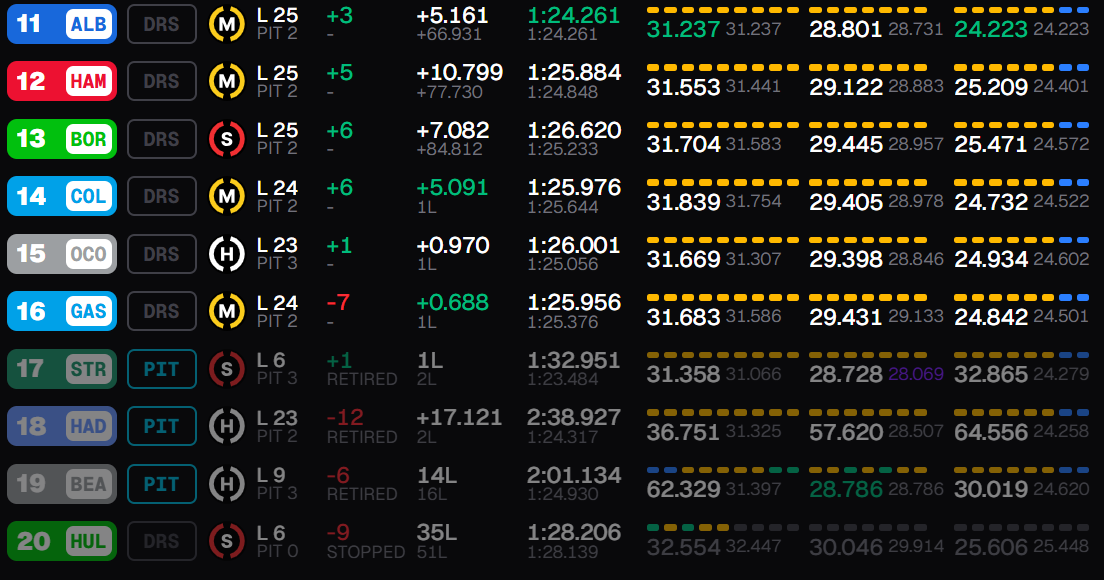Screen dimensions: 1104x580
Task: Select the 18 HAD driver badge
Action: 62,426
